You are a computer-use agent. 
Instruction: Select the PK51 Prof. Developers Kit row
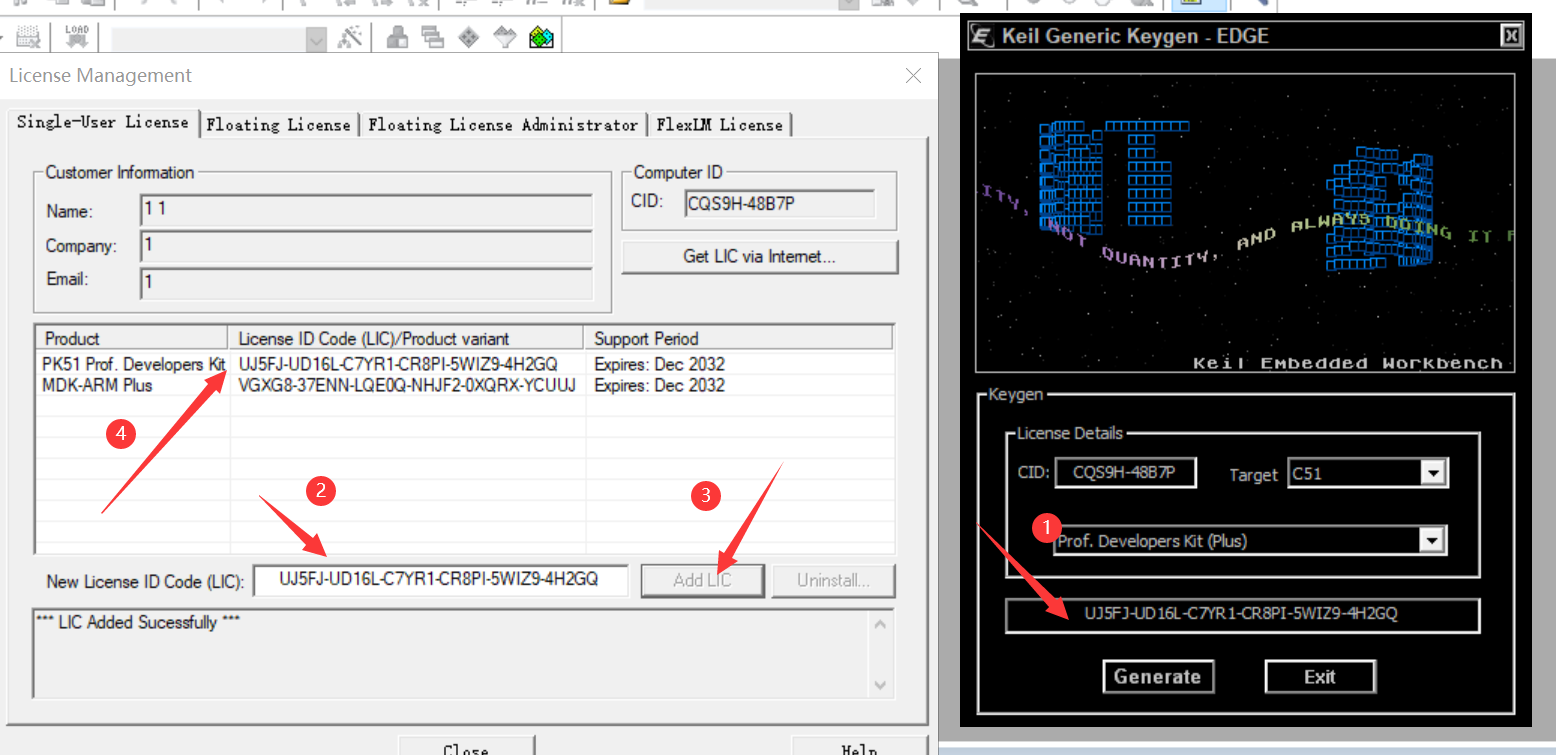click(x=464, y=364)
